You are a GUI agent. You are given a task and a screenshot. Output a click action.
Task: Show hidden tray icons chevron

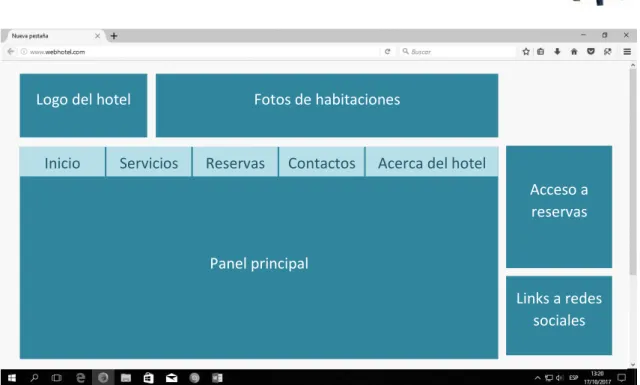[538, 378]
